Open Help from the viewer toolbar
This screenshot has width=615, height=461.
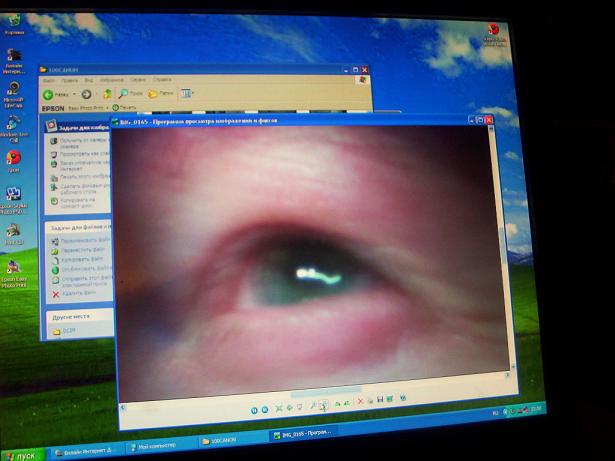403,398
